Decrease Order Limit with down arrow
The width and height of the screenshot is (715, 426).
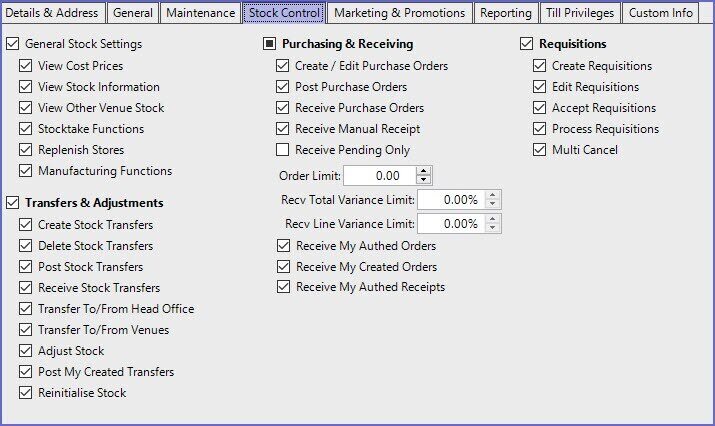pyautogui.click(x=424, y=180)
